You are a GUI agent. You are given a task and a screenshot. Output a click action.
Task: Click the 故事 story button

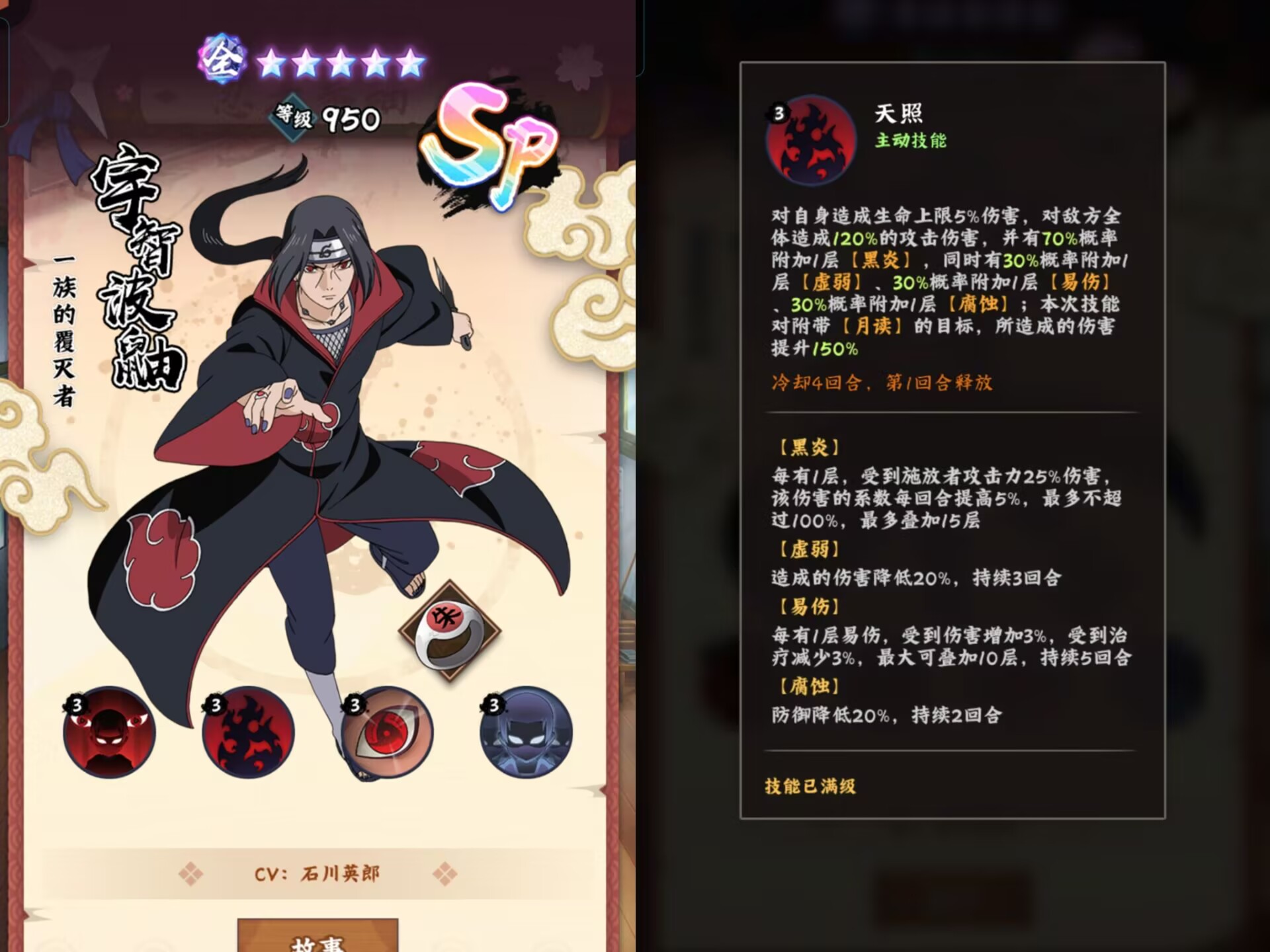(x=317, y=935)
